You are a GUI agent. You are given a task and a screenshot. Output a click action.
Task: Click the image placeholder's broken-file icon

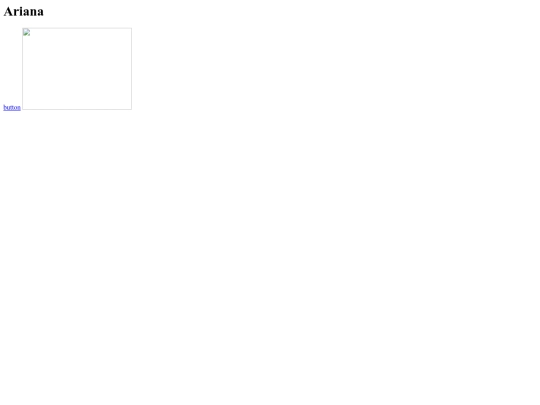point(27,33)
